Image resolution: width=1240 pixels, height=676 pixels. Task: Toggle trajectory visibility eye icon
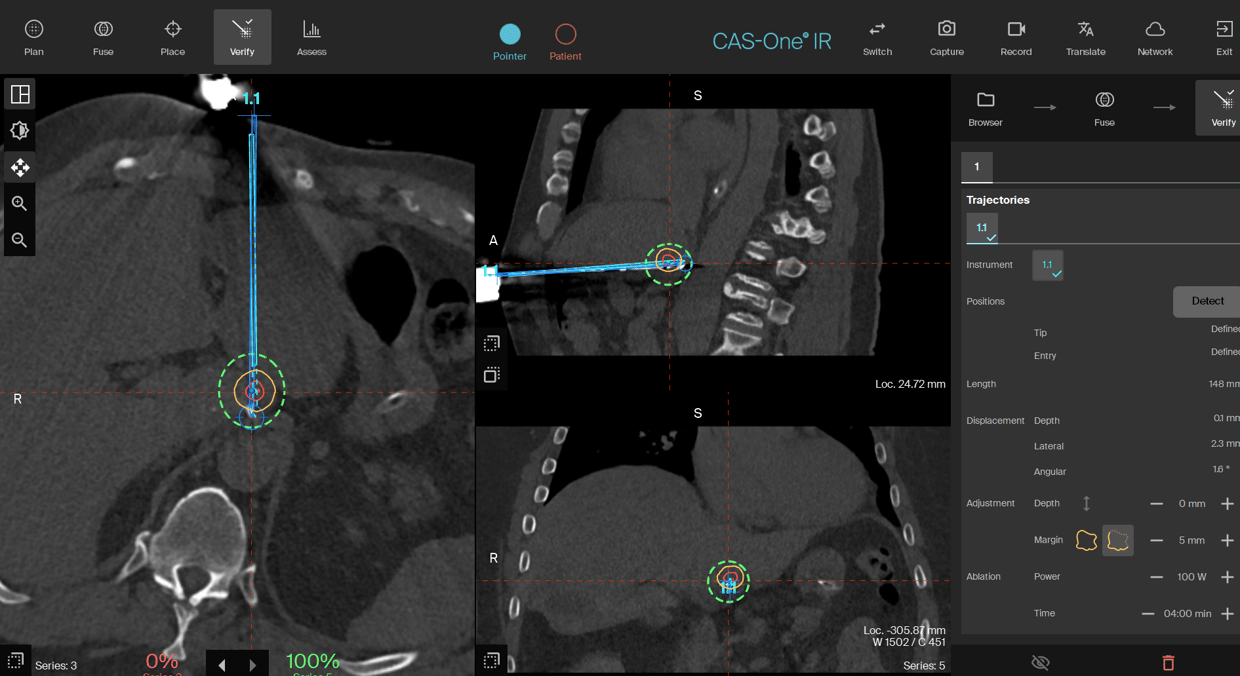coord(1040,662)
